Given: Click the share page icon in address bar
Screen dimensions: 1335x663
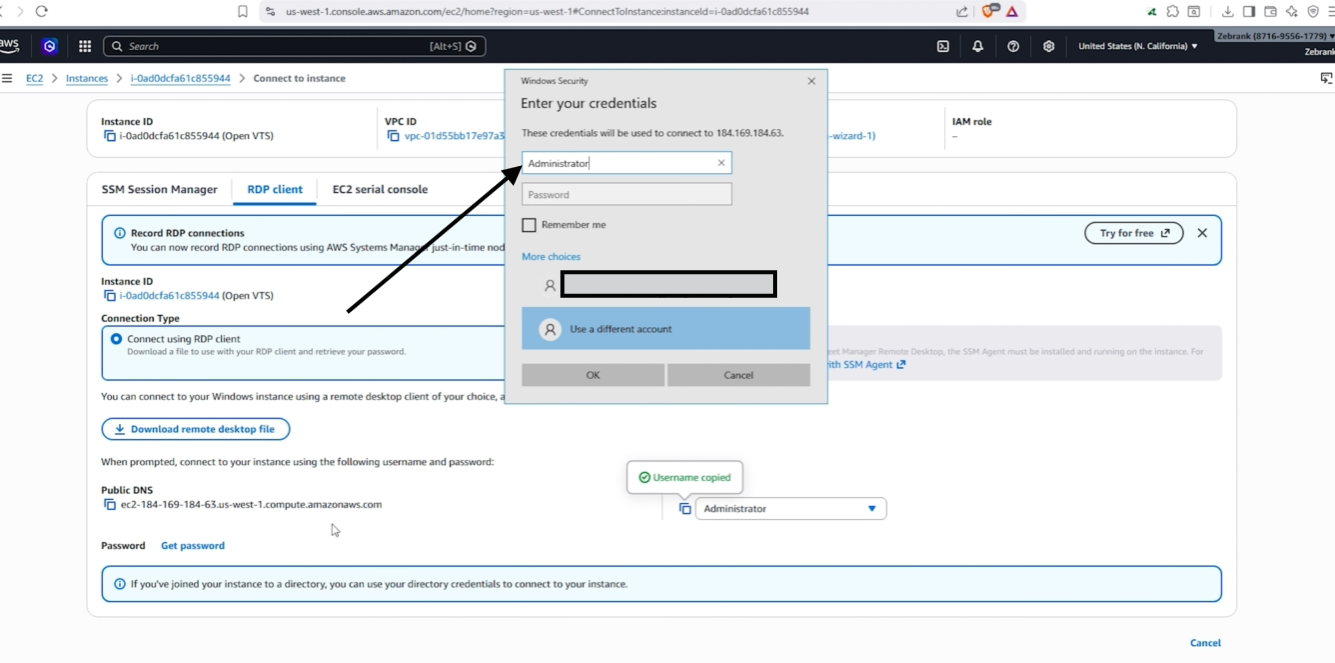Looking at the screenshot, I should tap(962, 11).
